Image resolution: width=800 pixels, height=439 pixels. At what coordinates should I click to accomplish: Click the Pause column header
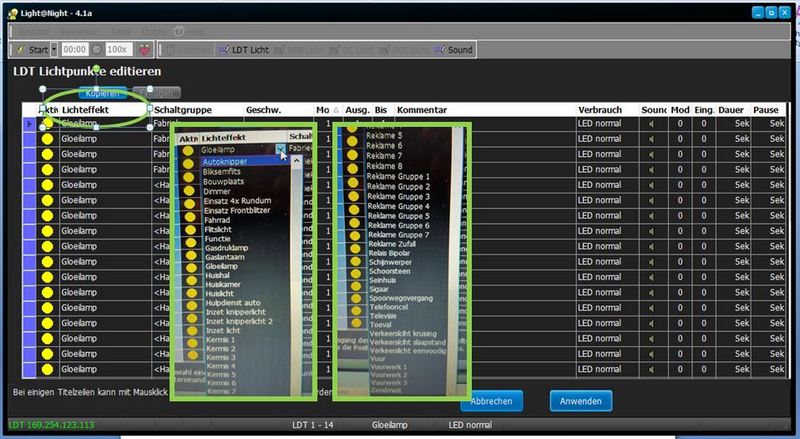(766, 110)
